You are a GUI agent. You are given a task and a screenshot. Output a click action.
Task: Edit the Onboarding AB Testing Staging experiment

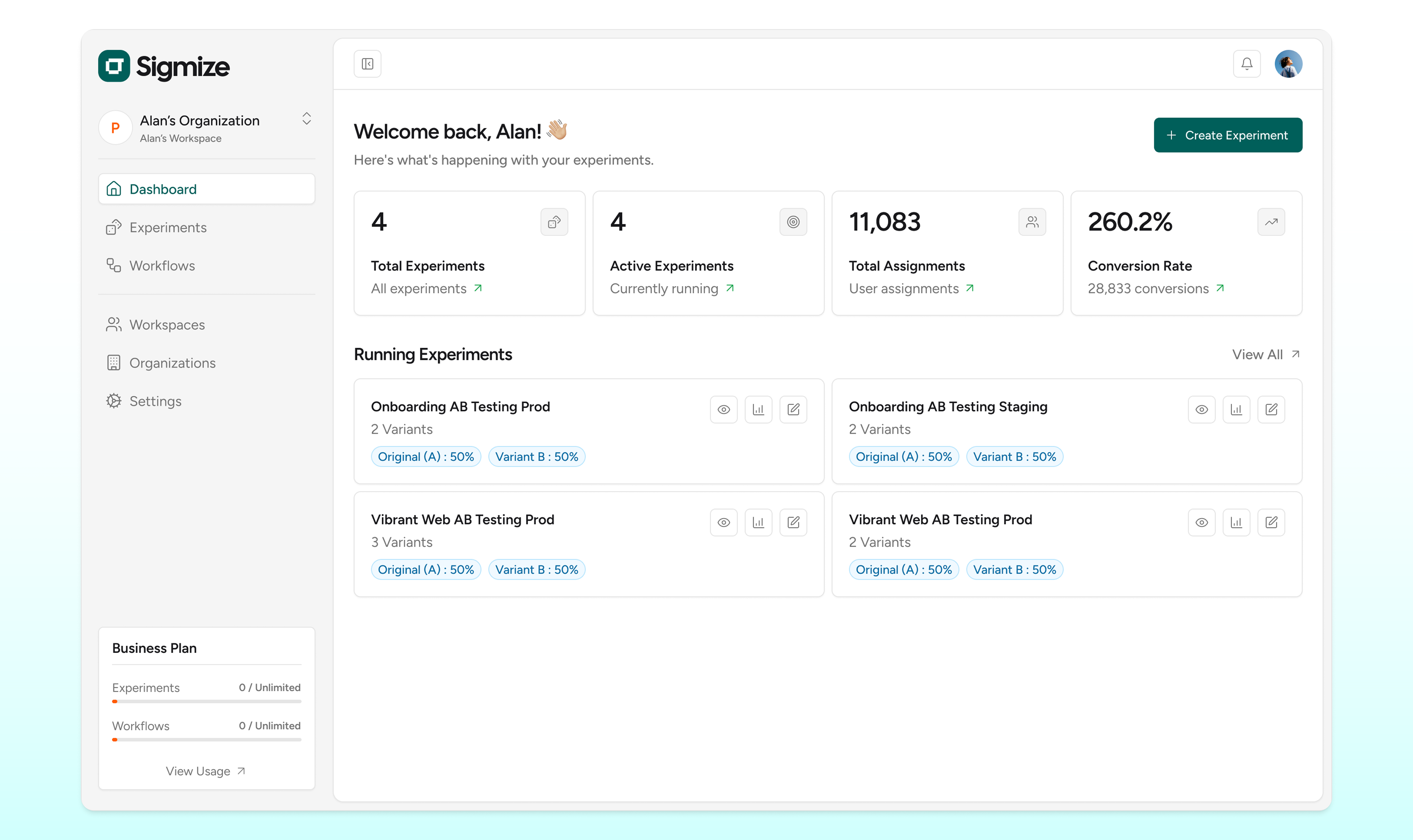point(1271,409)
